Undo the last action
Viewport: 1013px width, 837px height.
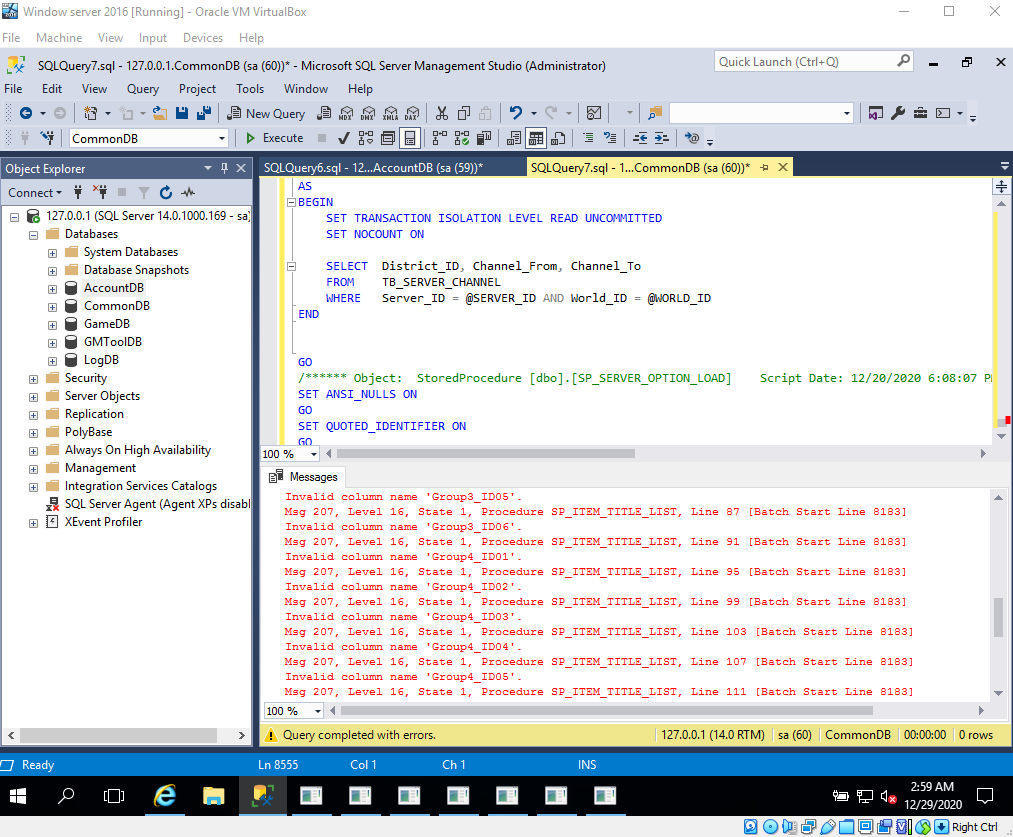tap(516, 114)
